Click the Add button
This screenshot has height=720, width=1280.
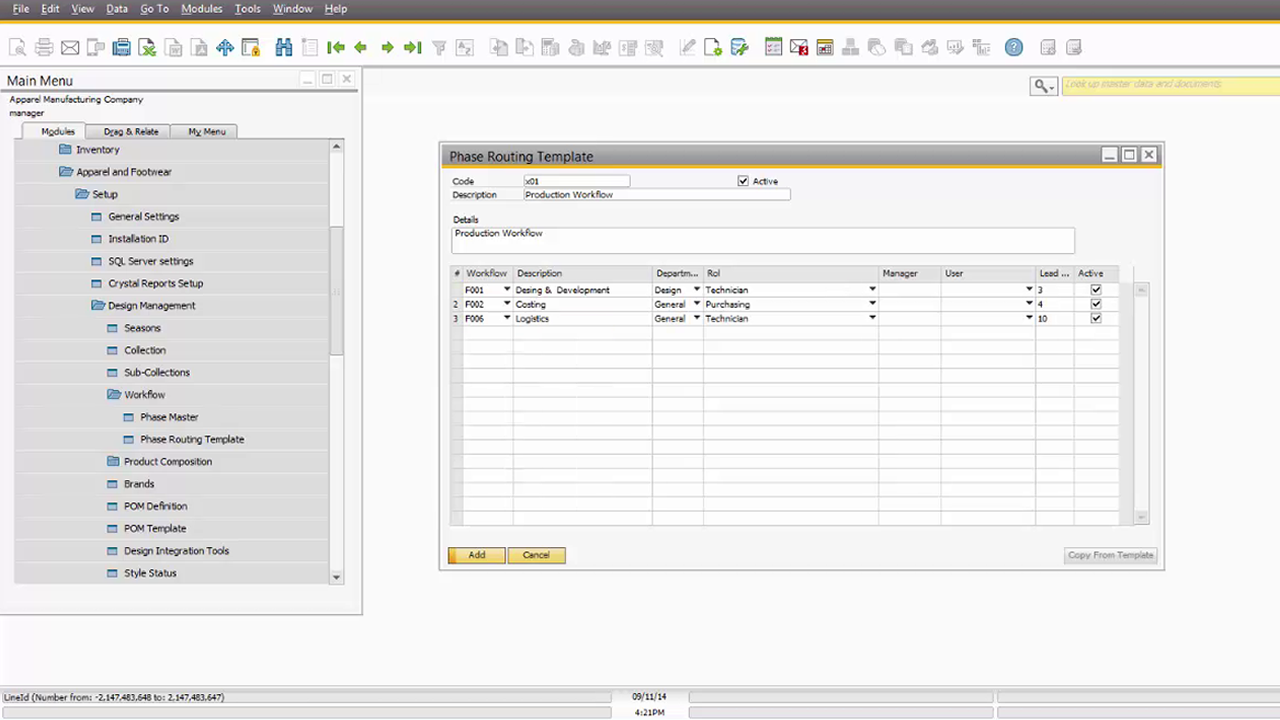click(x=476, y=555)
